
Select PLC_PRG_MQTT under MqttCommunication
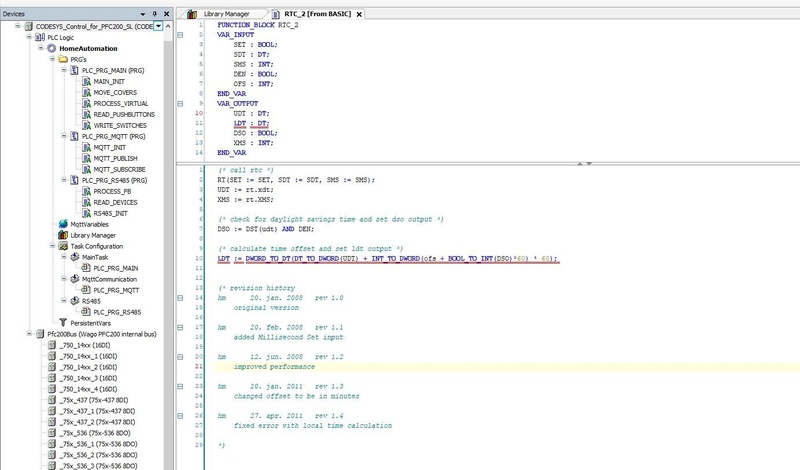(116, 290)
